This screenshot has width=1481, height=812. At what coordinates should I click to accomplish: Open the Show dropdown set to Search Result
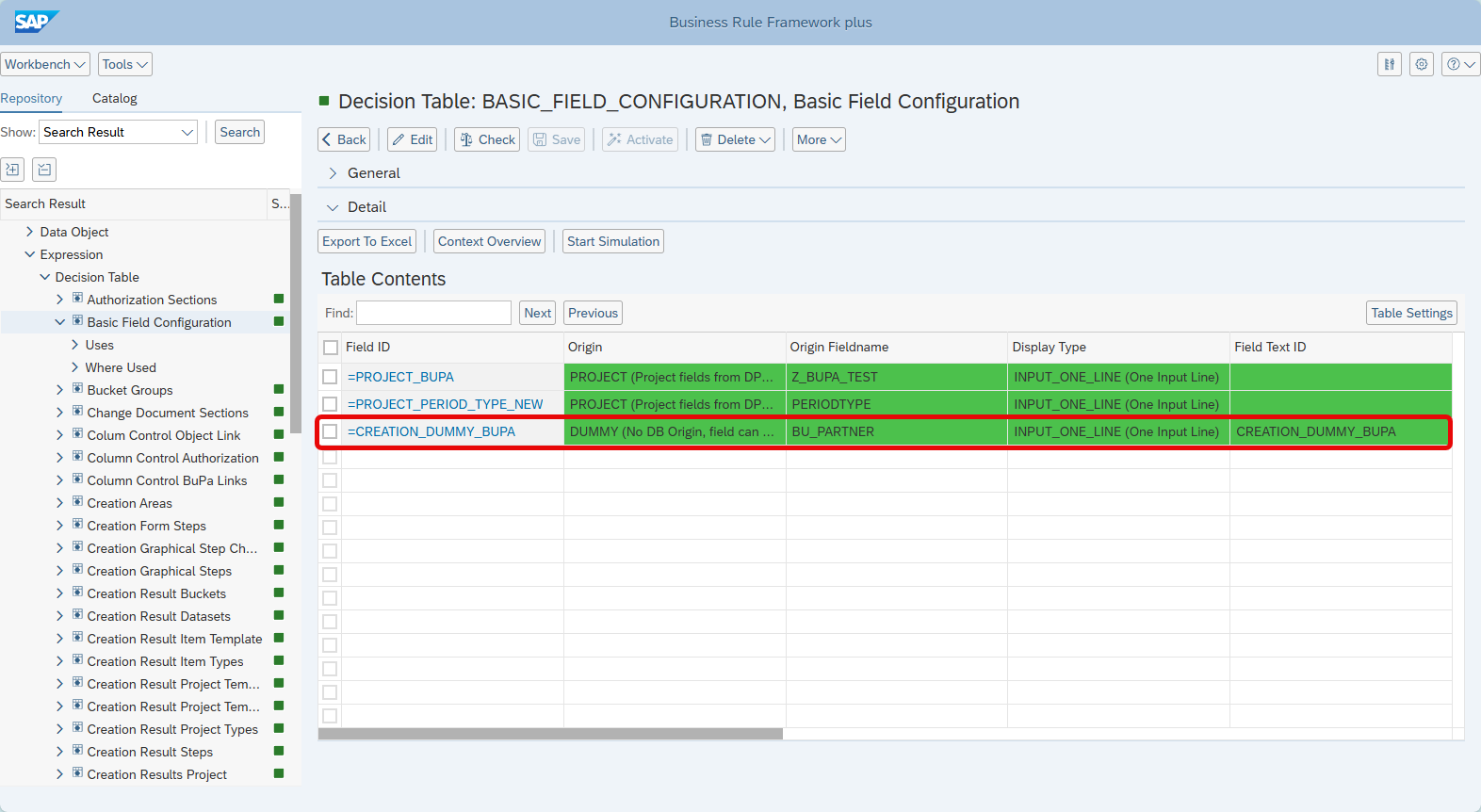tap(118, 132)
